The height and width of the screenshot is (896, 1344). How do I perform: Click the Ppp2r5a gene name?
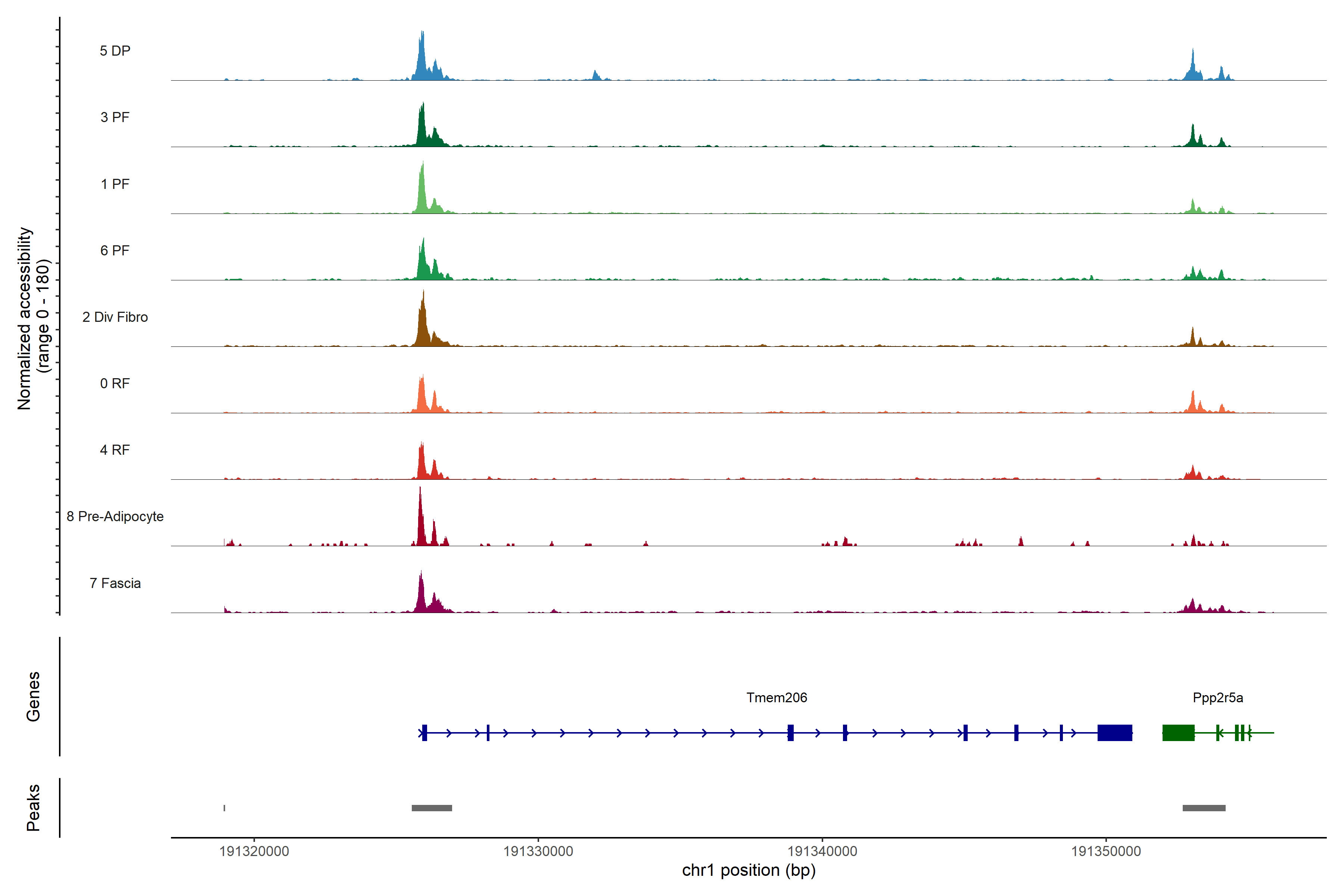(1218, 698)
